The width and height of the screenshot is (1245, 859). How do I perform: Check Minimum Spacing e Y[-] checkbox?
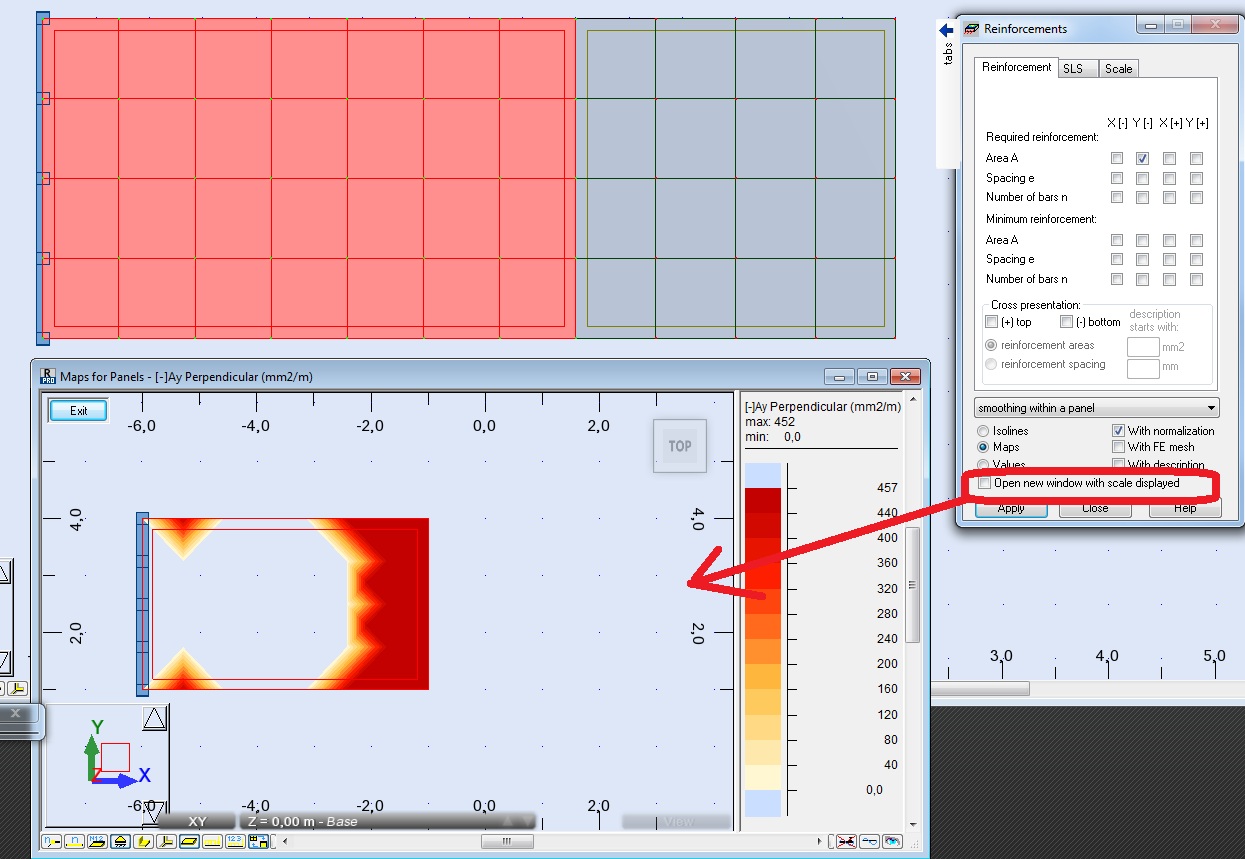pos(1143,260)
